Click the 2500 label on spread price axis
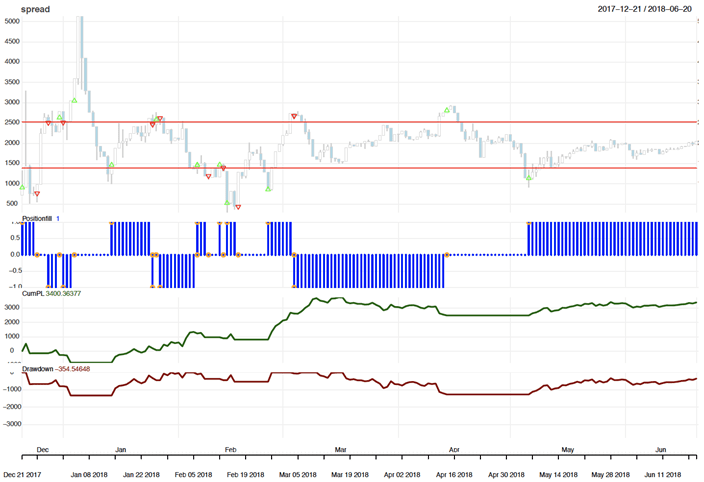Image resolution: width=704 pixels, height=482 pixels. tap(12, 122)
